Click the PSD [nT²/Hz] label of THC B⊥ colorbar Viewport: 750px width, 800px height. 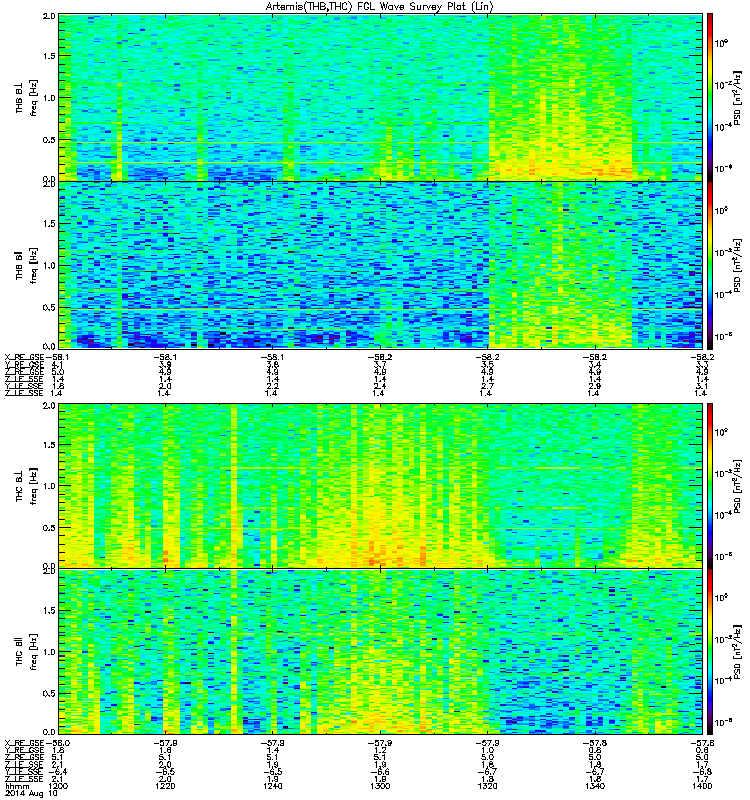click(738, 486)
